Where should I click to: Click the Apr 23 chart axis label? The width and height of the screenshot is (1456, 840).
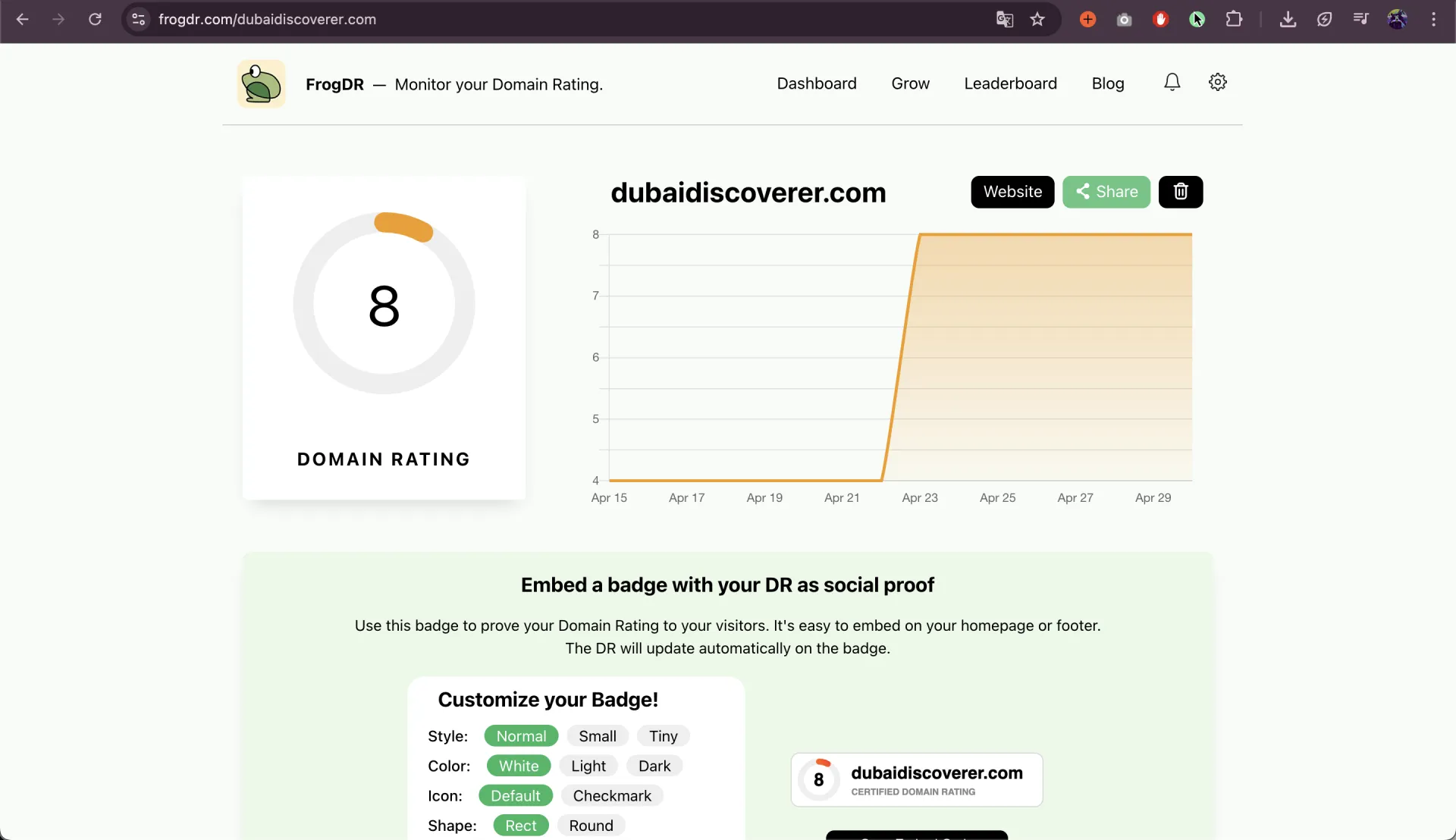pos(920,498)
